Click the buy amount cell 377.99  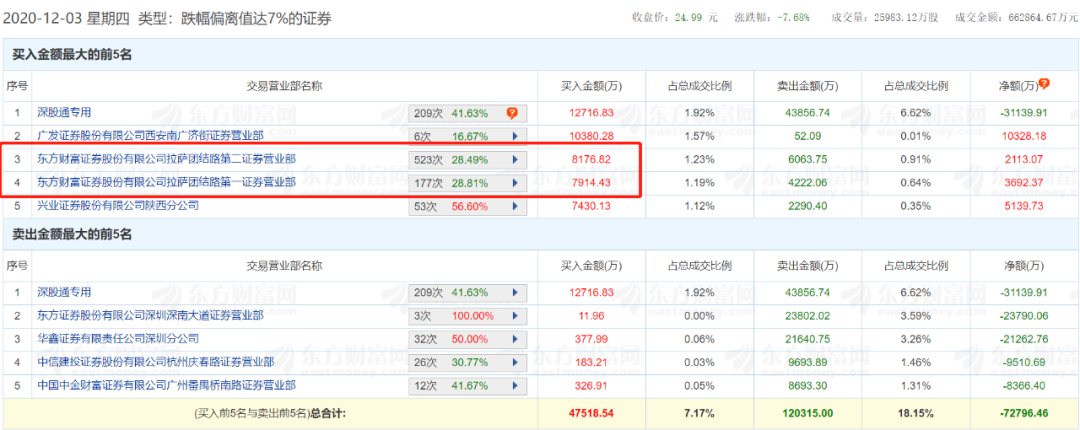pyautogui.click(x=592, y=339)
